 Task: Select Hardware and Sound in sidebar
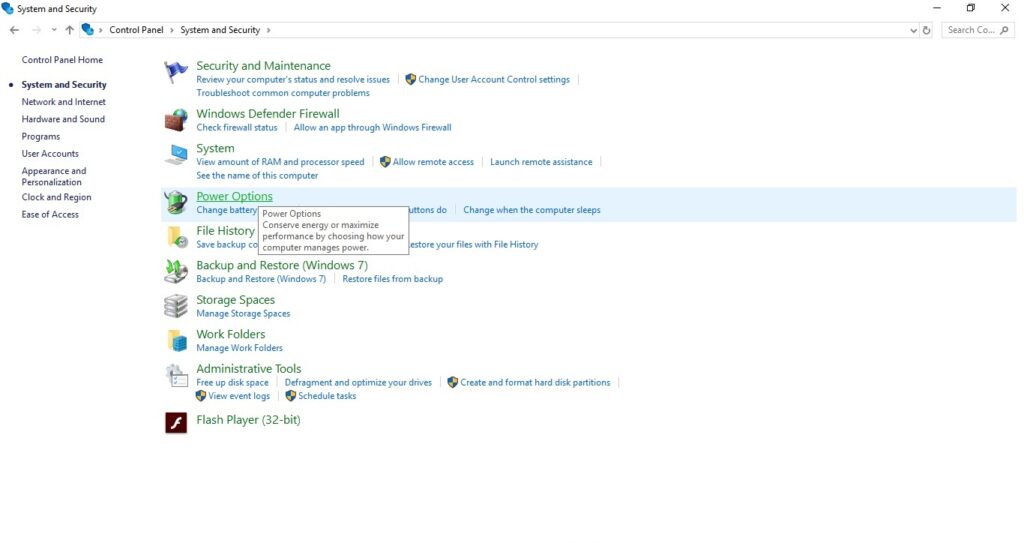point(63,119)
